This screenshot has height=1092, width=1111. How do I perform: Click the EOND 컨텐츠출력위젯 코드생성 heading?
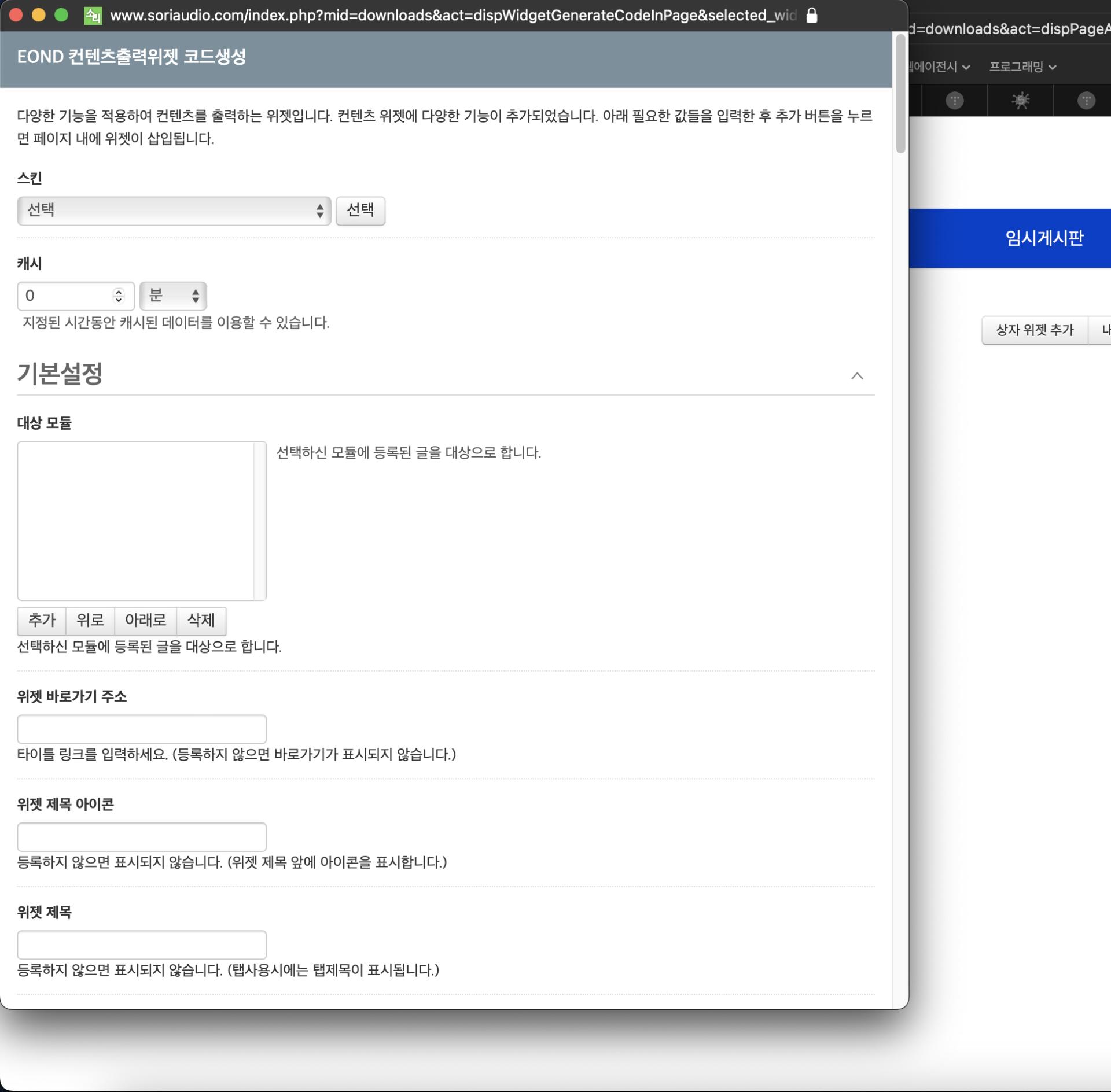click(x=131, y=57)
